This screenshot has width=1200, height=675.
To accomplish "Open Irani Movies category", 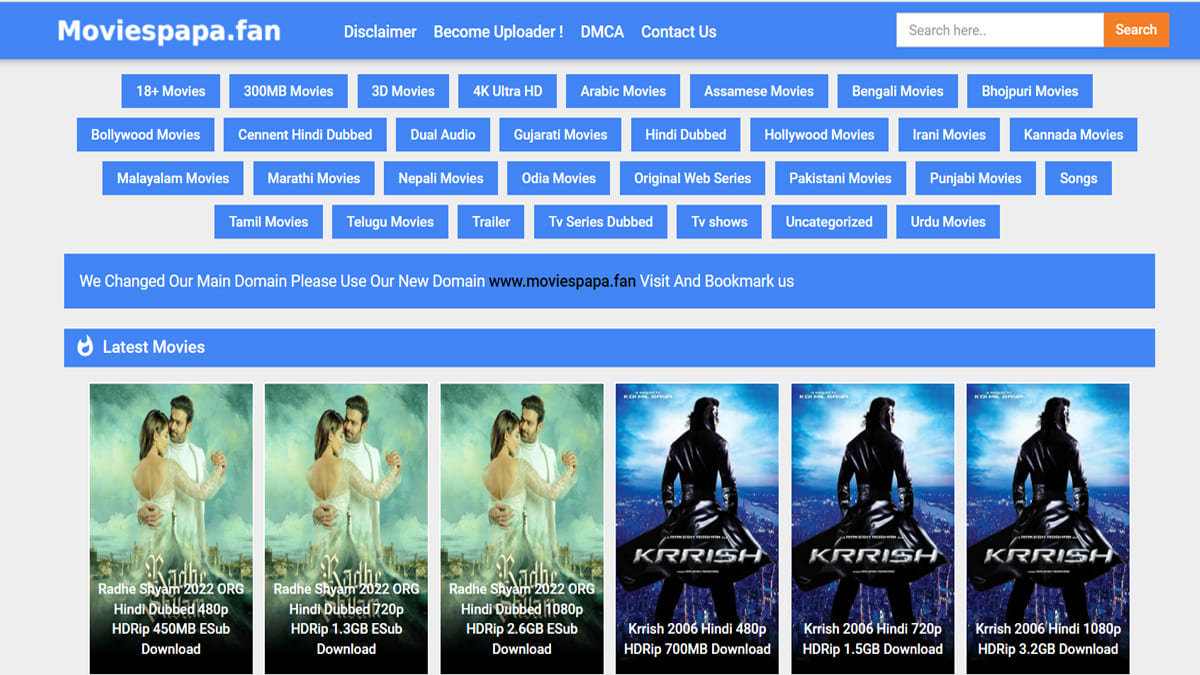I will [949, 135].
